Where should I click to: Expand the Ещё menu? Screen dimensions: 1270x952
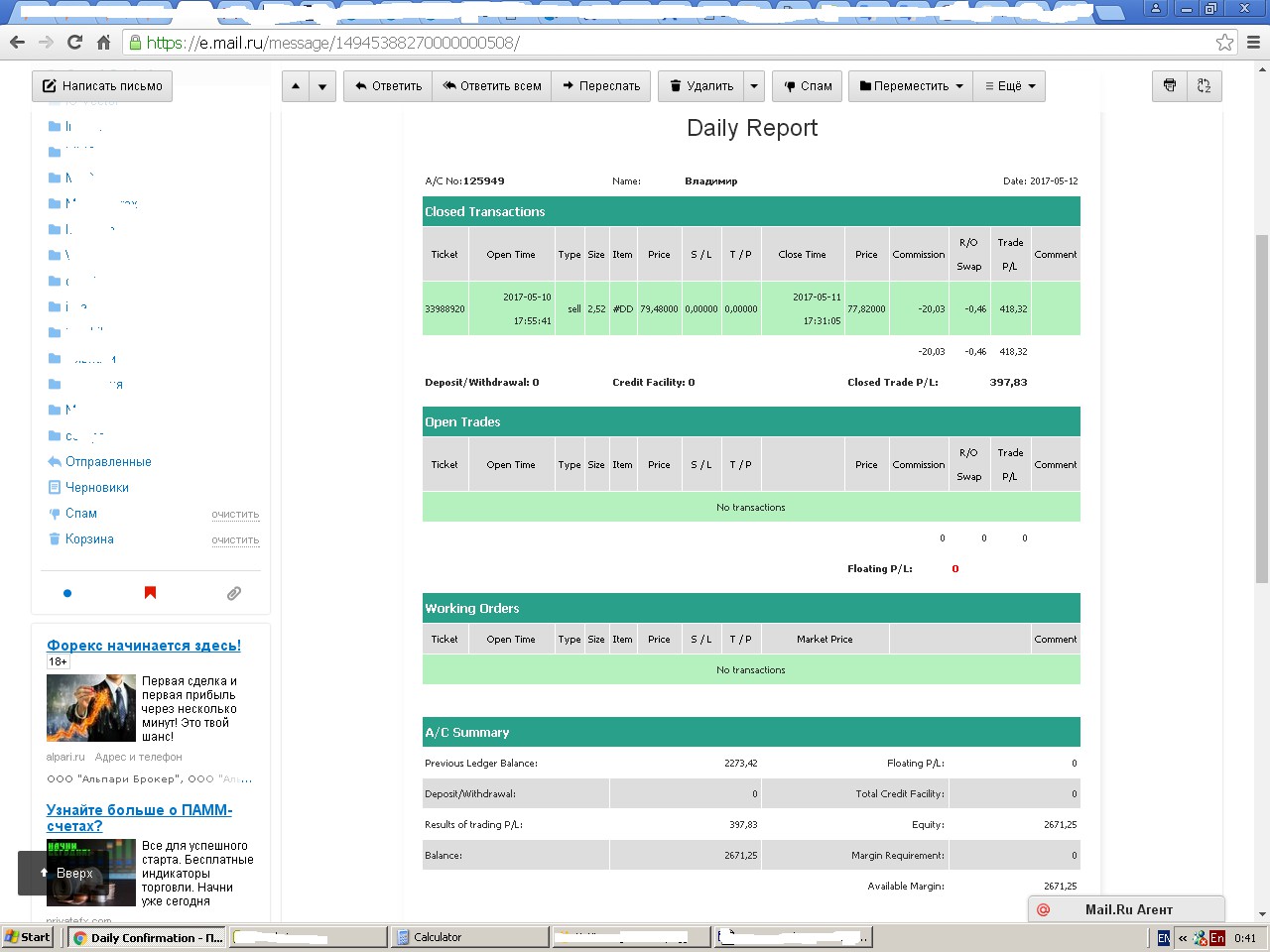click(x=1009, y=86)
